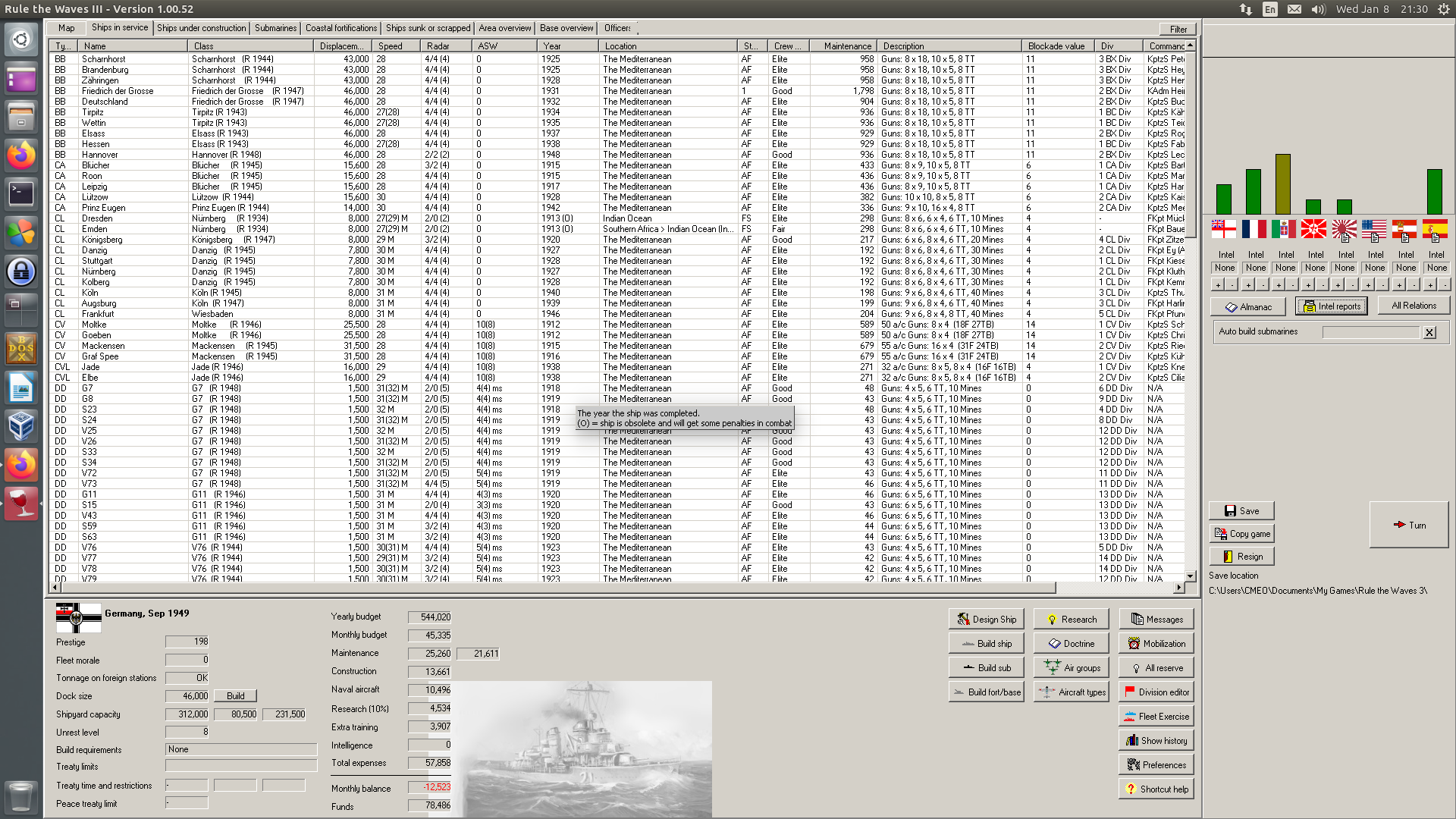
Task: Switch to Area overview tab
Action: point(505,28)
